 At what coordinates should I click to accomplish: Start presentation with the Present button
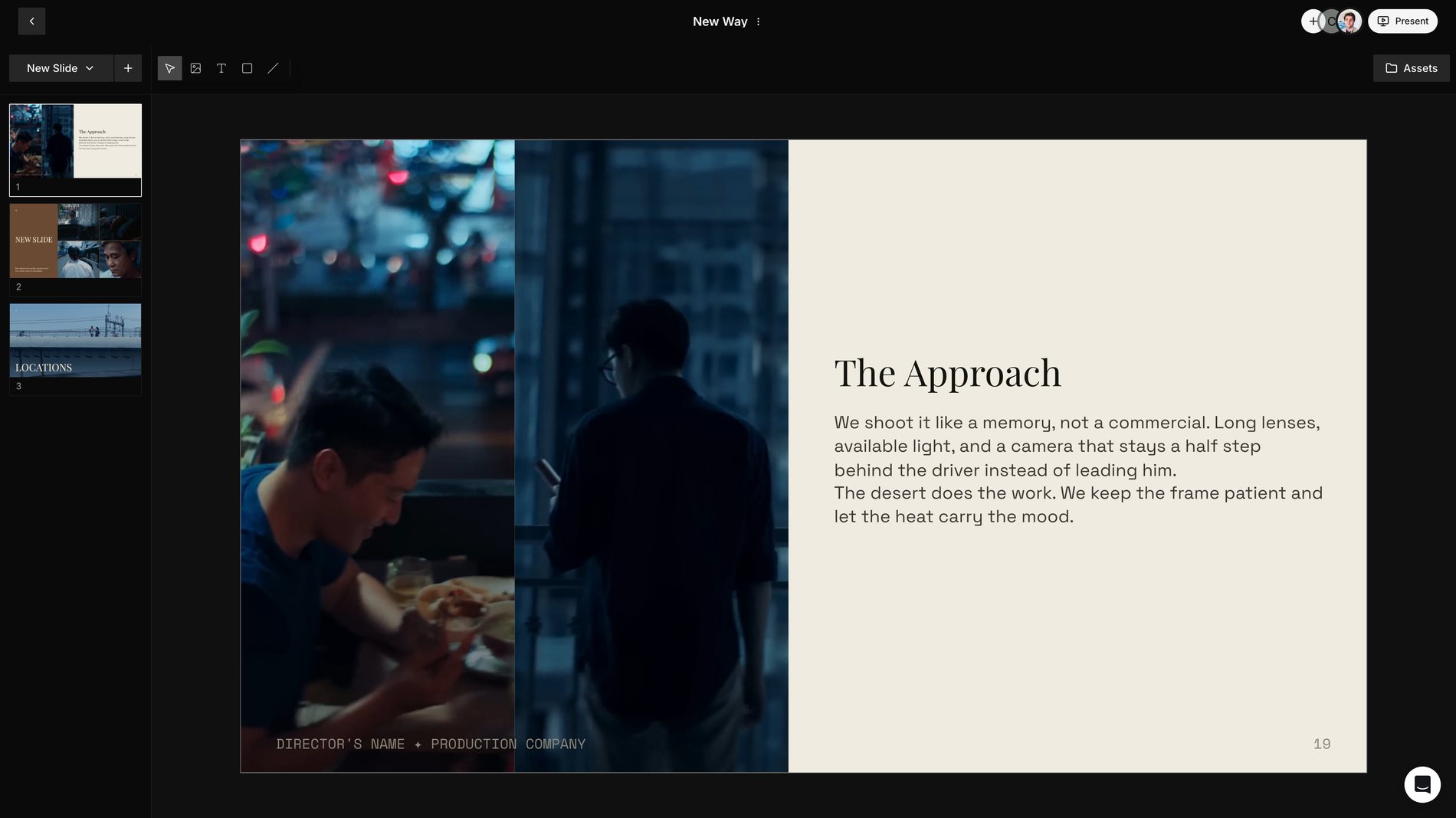[1402, 21]
